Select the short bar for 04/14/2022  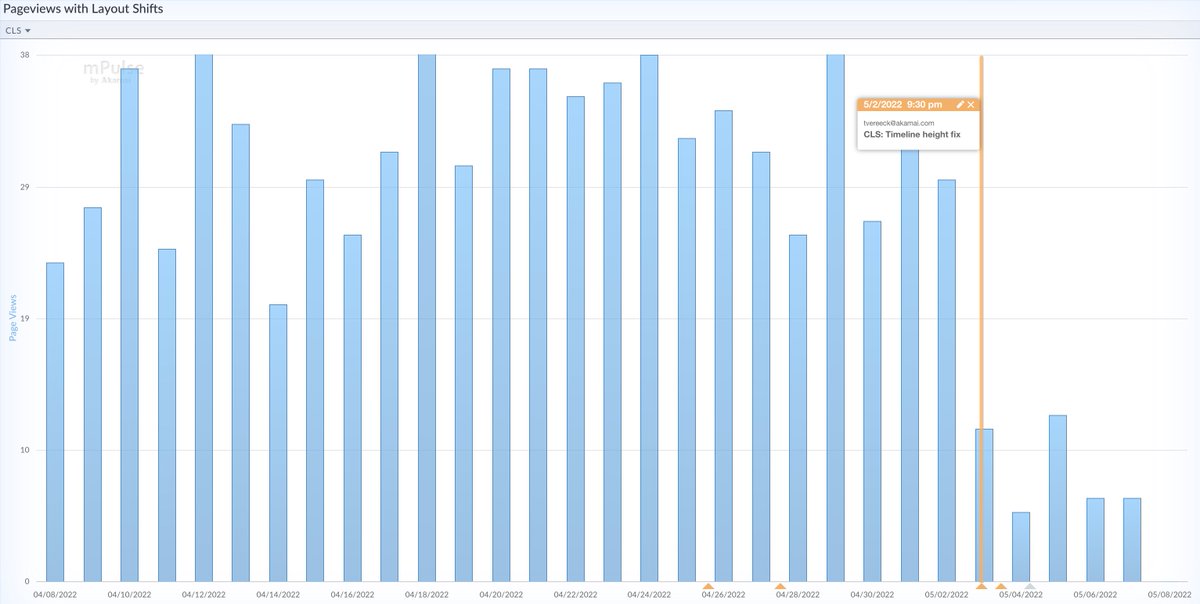pyautogui.click(x=278, y=443)
